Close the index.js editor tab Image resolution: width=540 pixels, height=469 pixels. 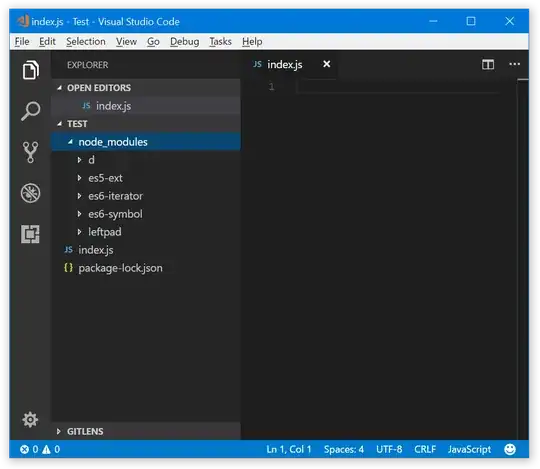tap(326, 64)
